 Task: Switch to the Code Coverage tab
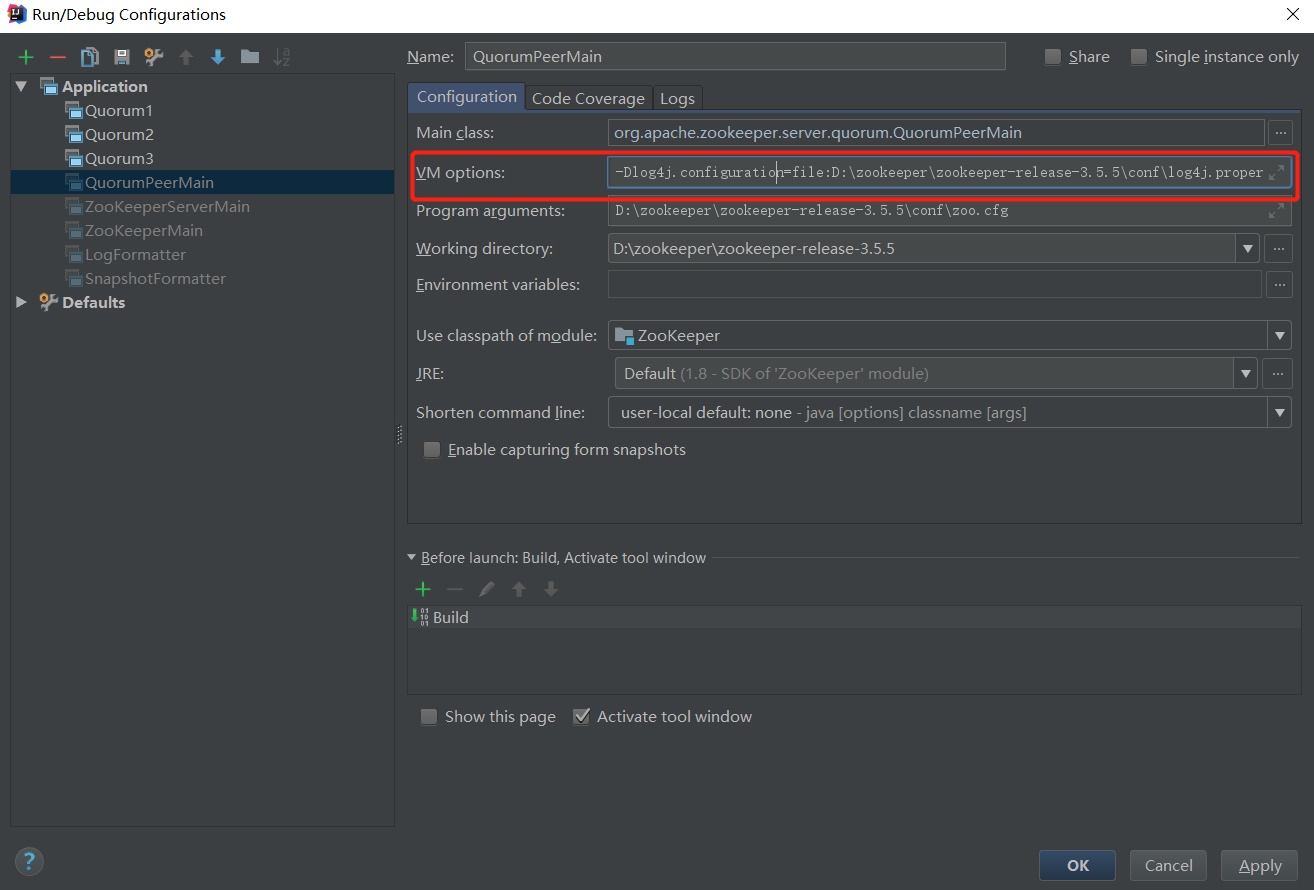click(x=588, y=98)
